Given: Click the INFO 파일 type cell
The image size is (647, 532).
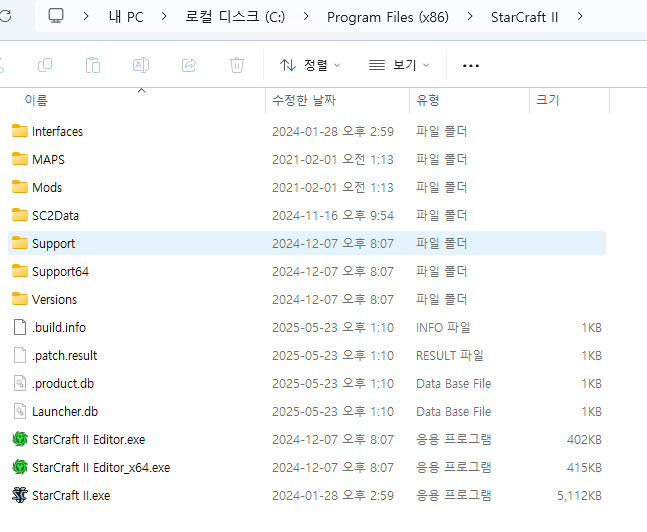Looking at the screenshot, I should pos(443,327).
